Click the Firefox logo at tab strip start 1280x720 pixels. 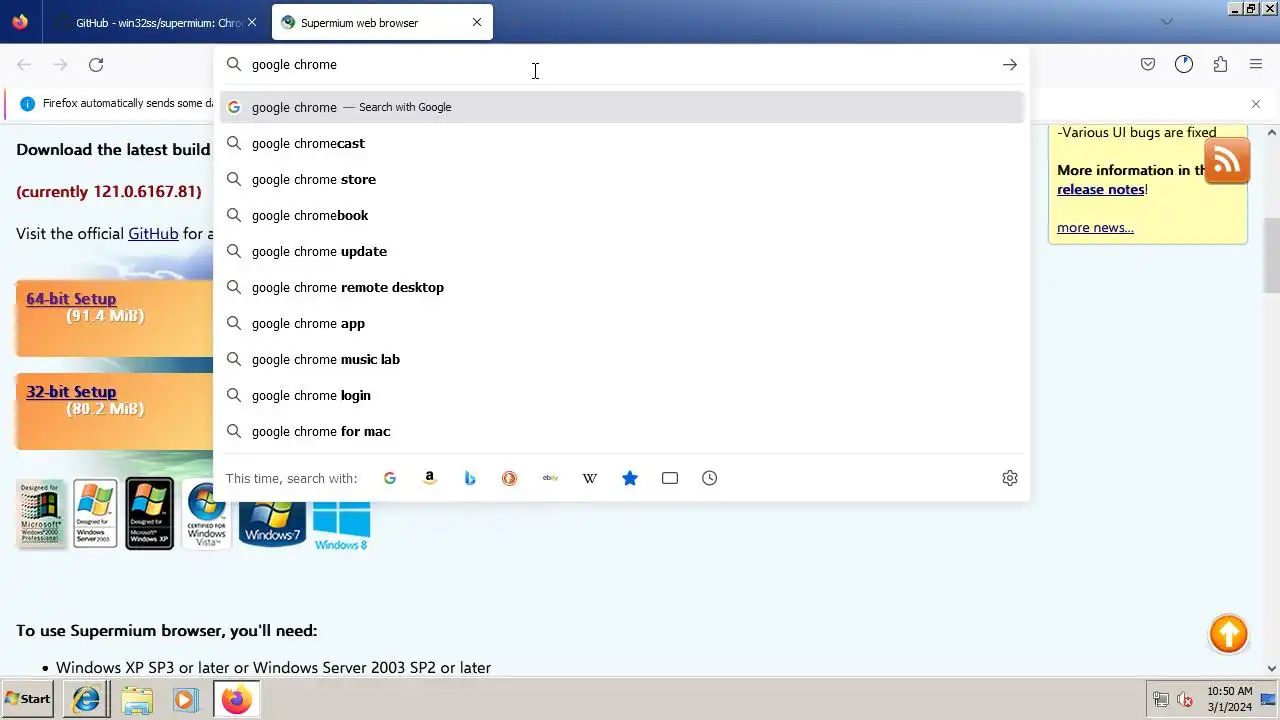click(x=20, y=22)
